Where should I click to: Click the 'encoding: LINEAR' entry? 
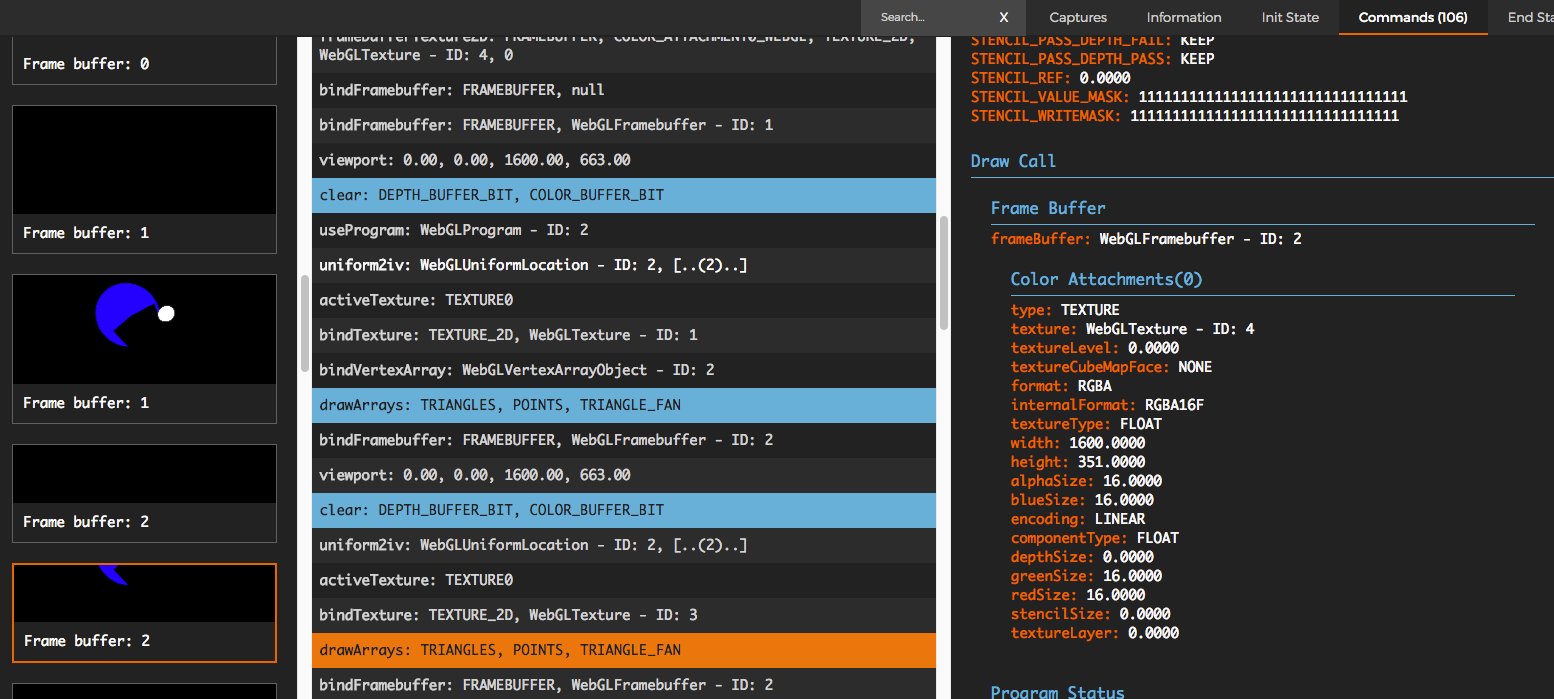click(x=1078, y=519)
